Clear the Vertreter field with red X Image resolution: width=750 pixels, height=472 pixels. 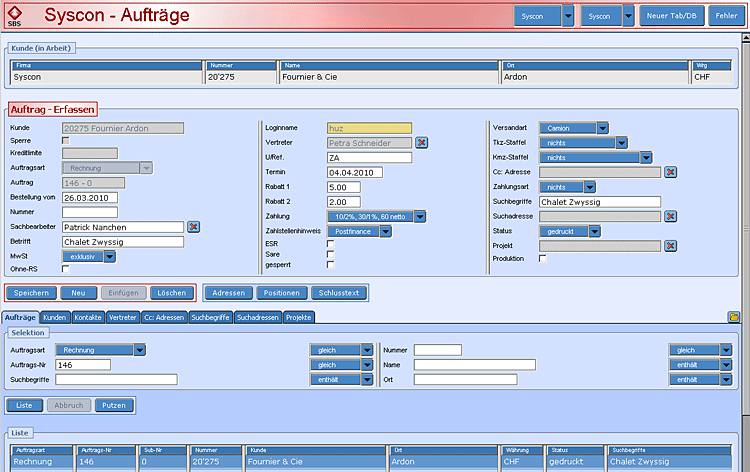click(422, 143)
